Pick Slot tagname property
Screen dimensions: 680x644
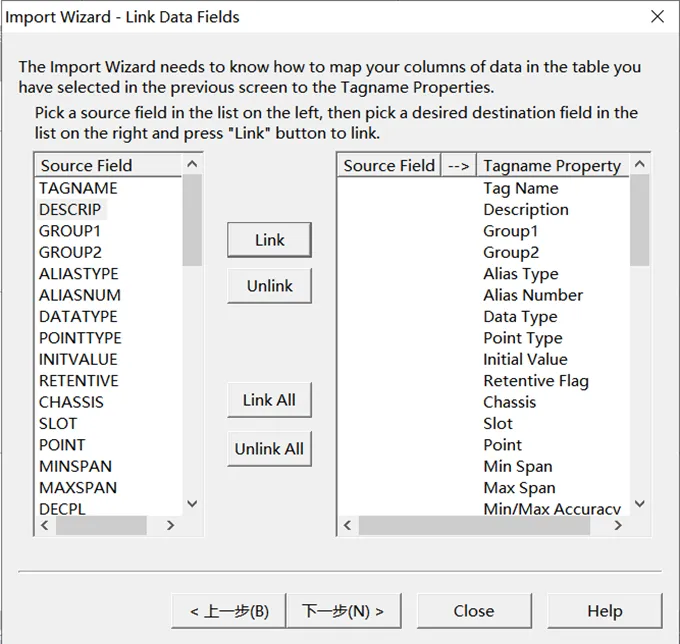[498, 424]
